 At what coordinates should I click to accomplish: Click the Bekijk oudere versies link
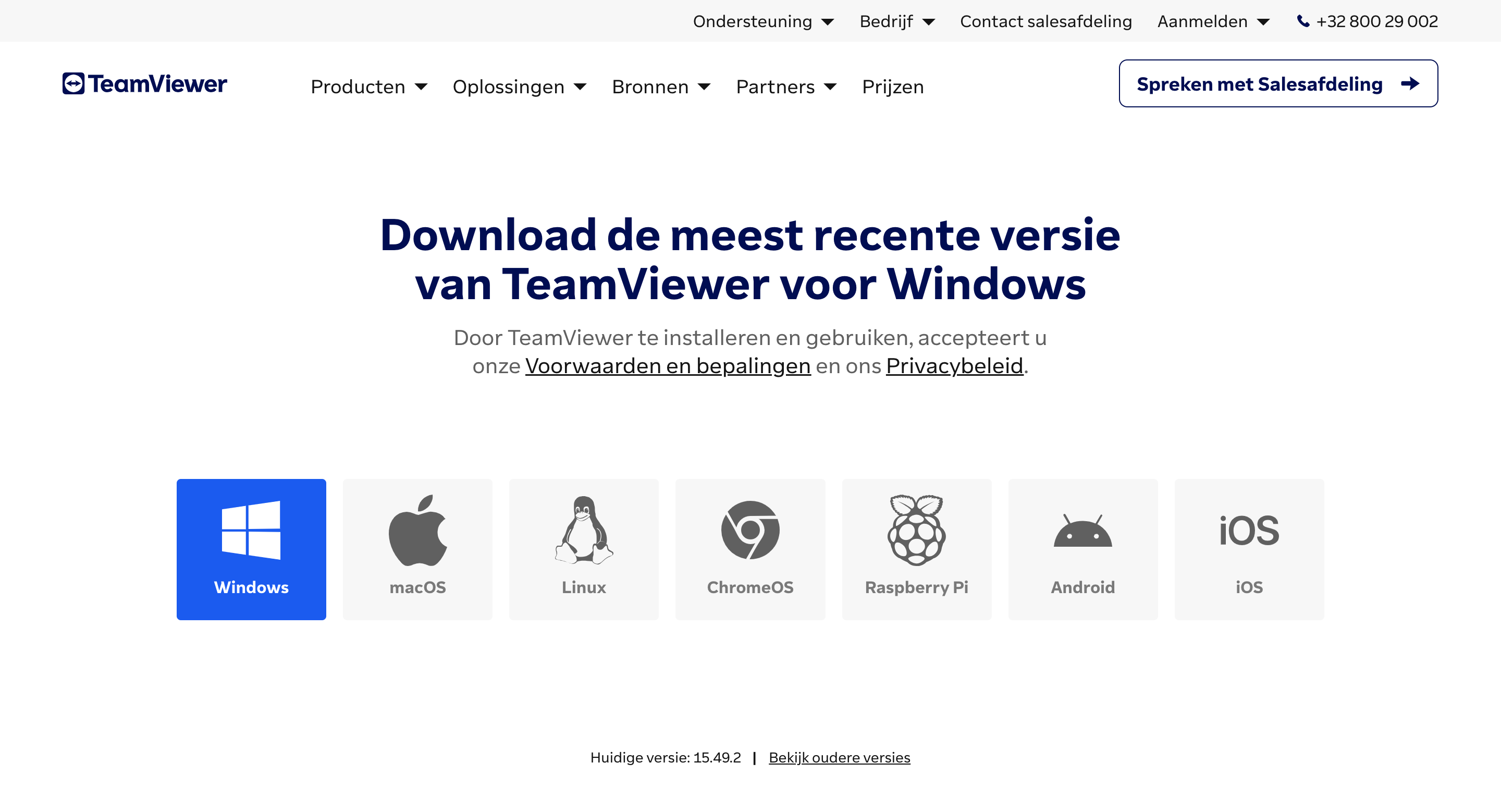pos(840,757)
